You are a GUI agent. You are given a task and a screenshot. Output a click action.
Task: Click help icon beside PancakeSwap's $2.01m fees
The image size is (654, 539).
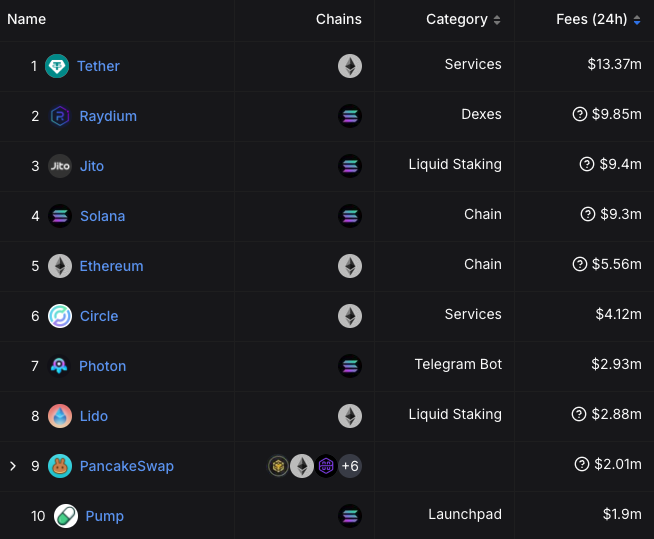(x=582, y=464)
